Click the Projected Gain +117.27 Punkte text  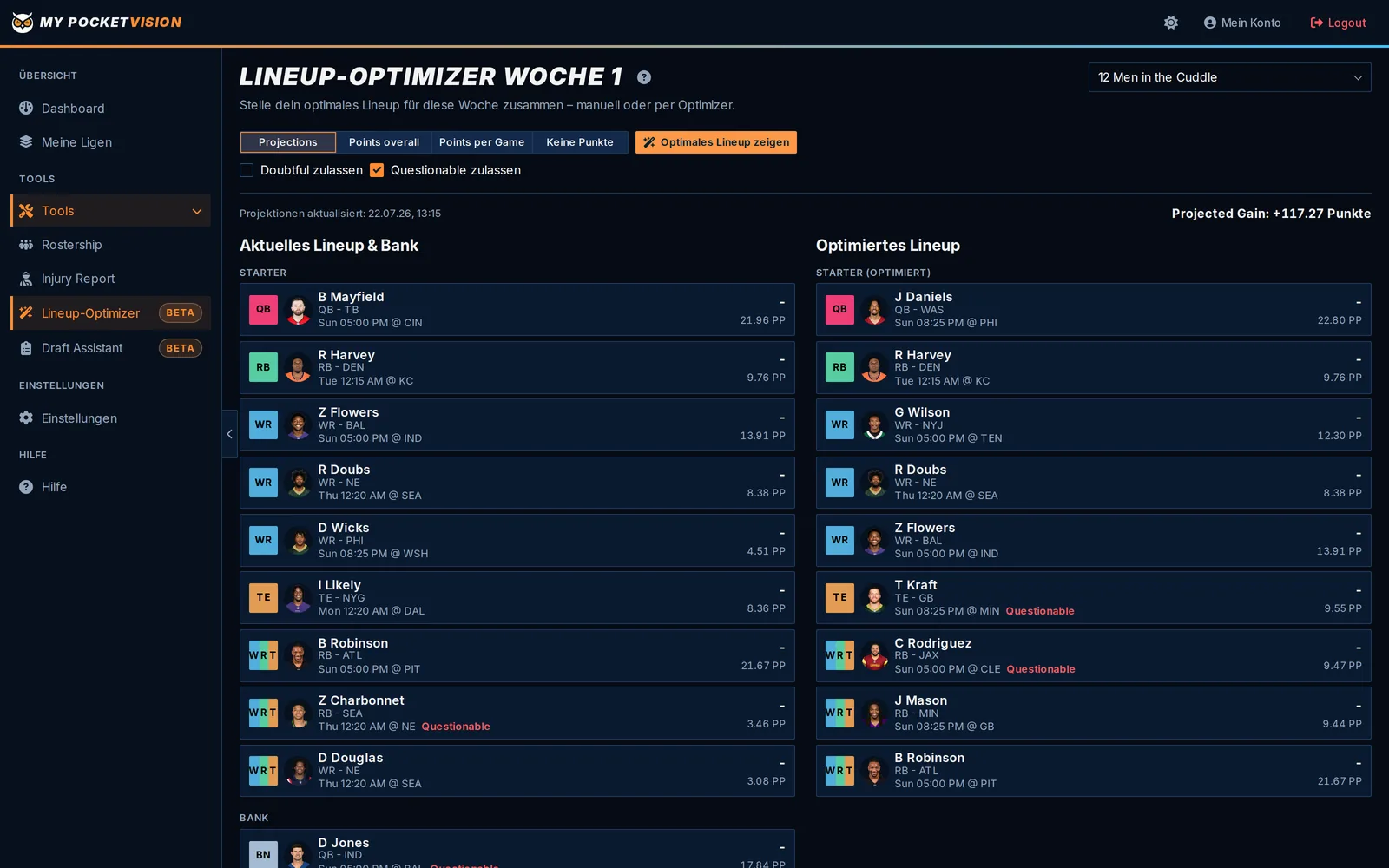[1271, 214]
